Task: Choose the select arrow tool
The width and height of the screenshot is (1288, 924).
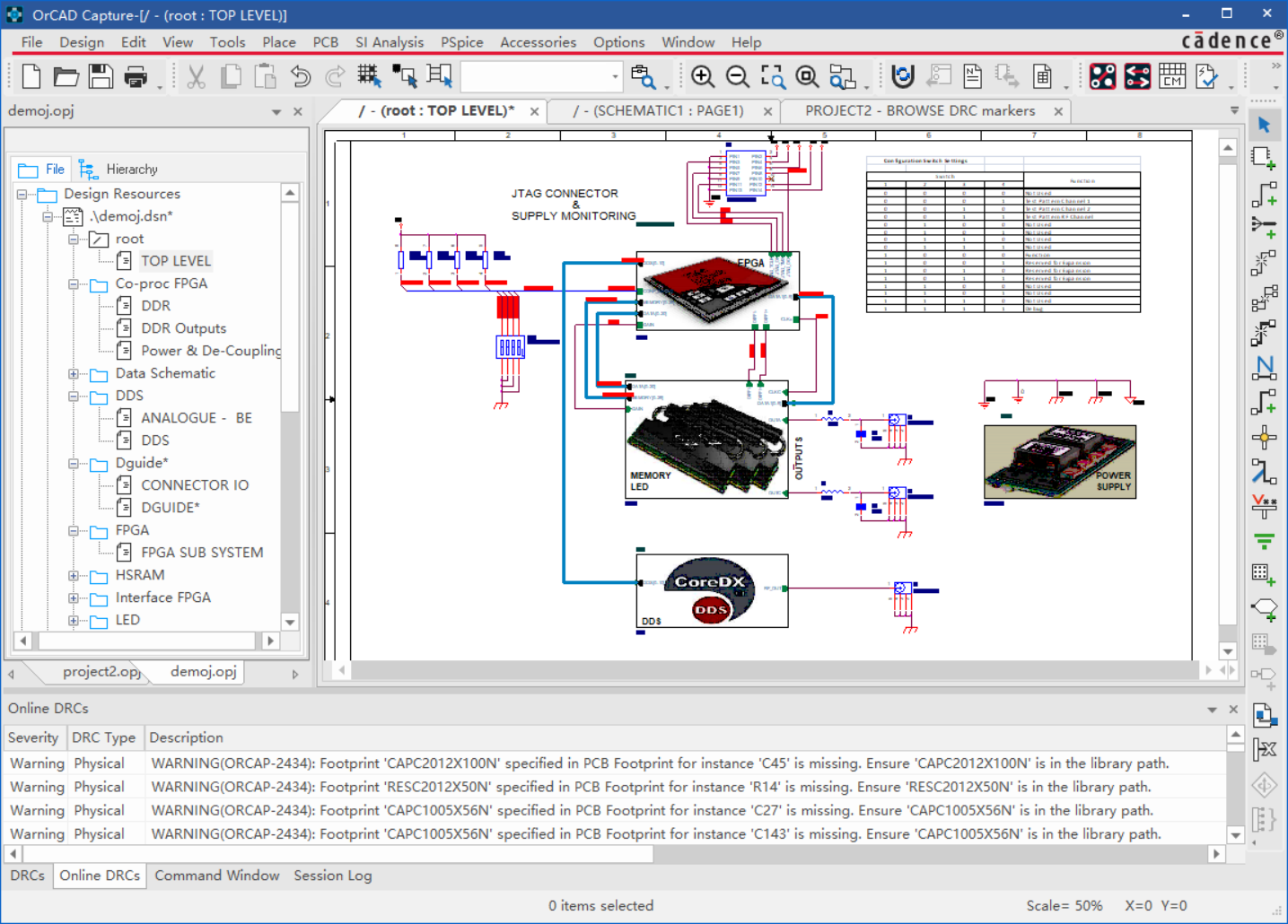Action: tap(1264, 125)
